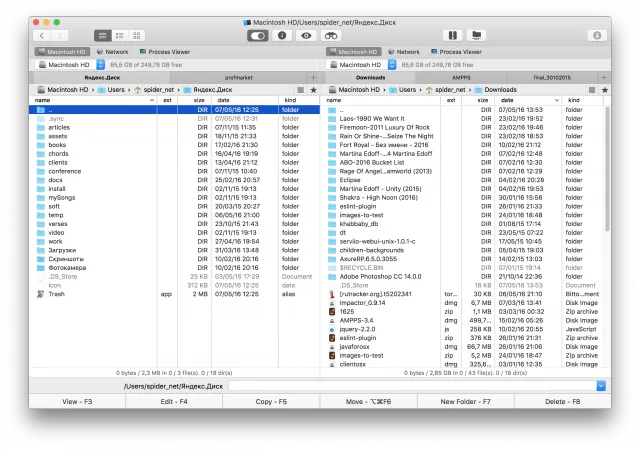The height and width of the screenshot is (450, 640).
Task: Click the connect to server monitor icon
Action: pos(476,36)
